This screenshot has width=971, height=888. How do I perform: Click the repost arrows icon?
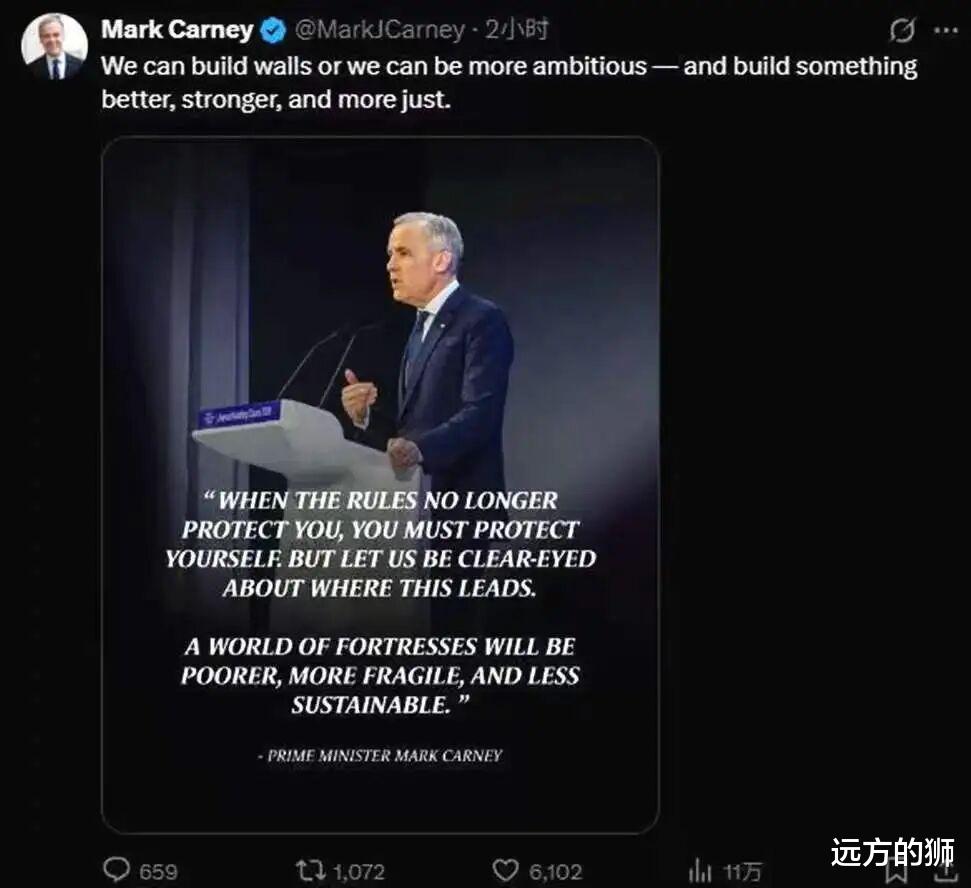tap(311, 870)
